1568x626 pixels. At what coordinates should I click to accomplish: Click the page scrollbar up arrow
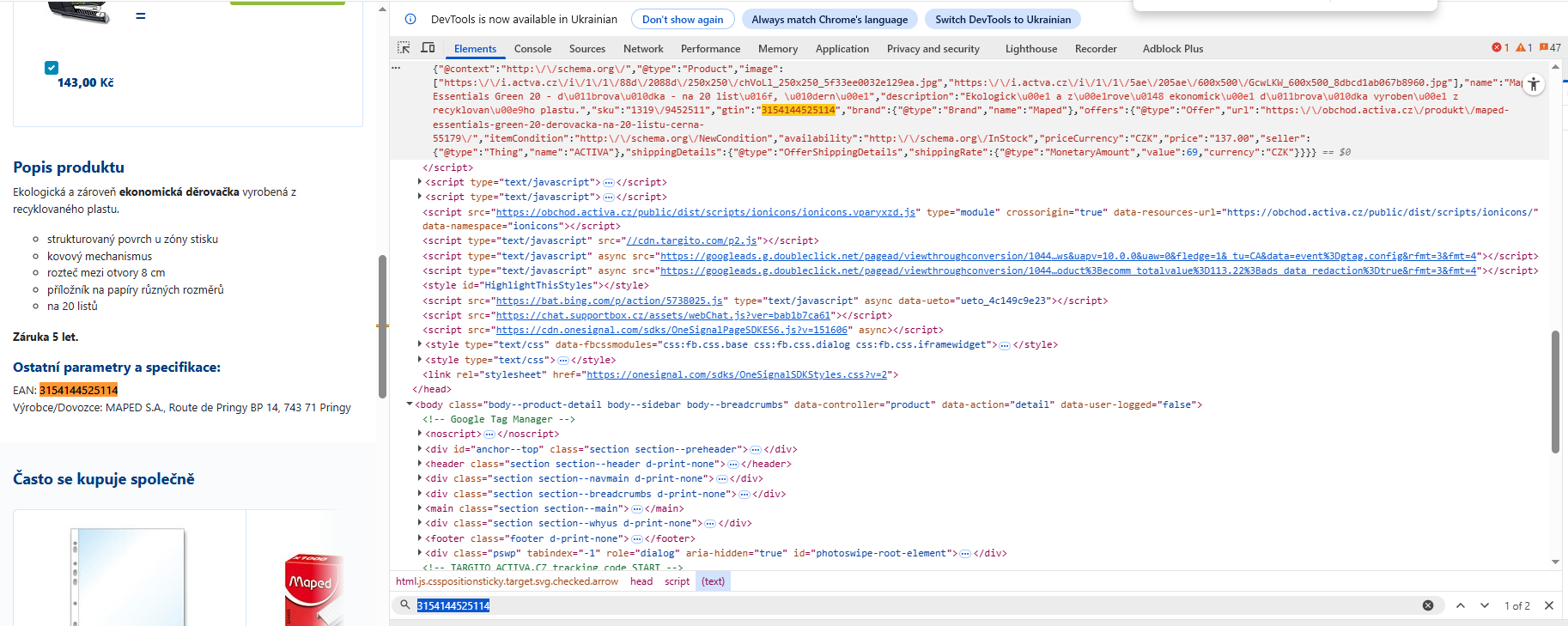coord(382,9)
